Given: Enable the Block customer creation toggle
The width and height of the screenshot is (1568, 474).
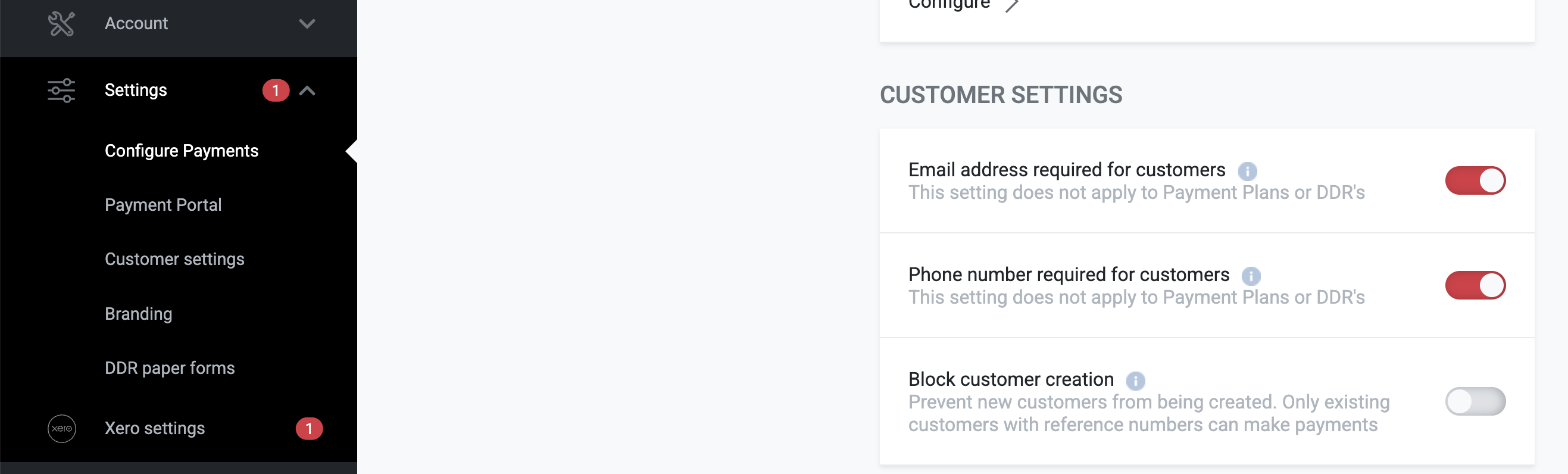Looking at the screenshot, I should coord(1475,401).
